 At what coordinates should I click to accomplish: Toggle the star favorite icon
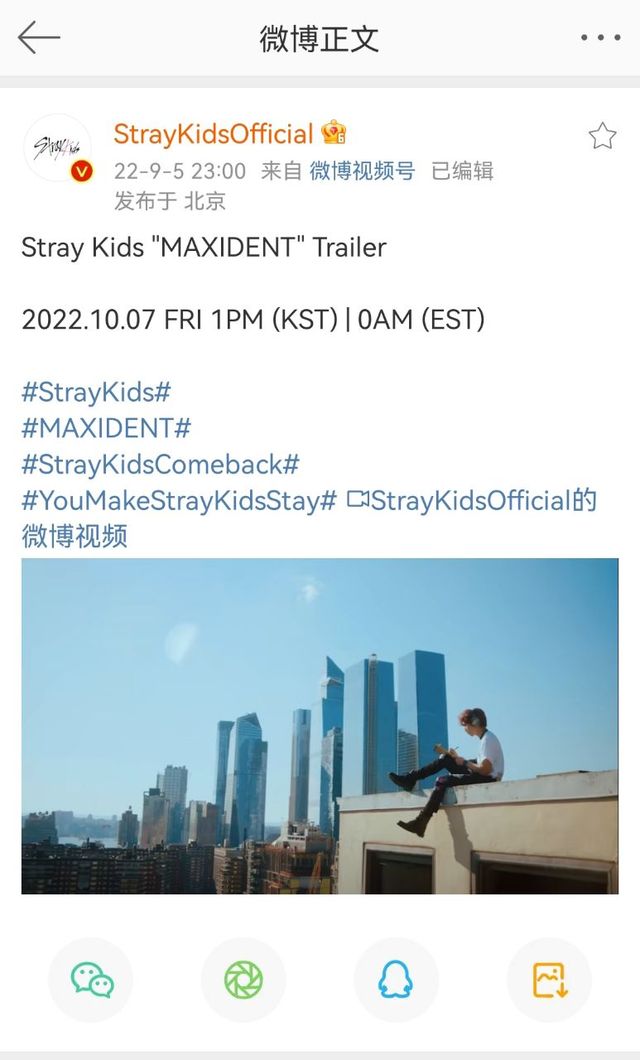pos(602,136)
